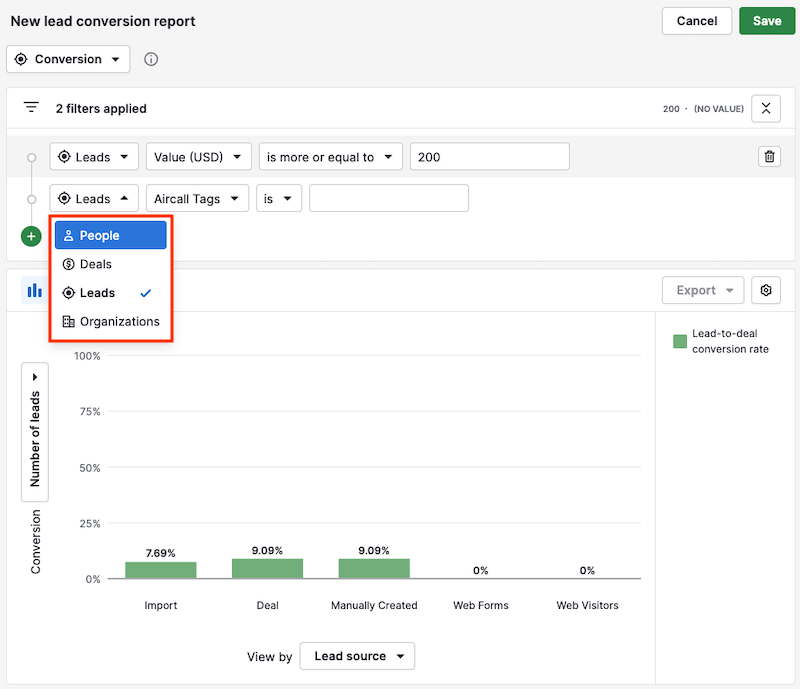The height and width of the screenshot is (689, 800).
Task: Click the Save button
Action: [767, 21]
